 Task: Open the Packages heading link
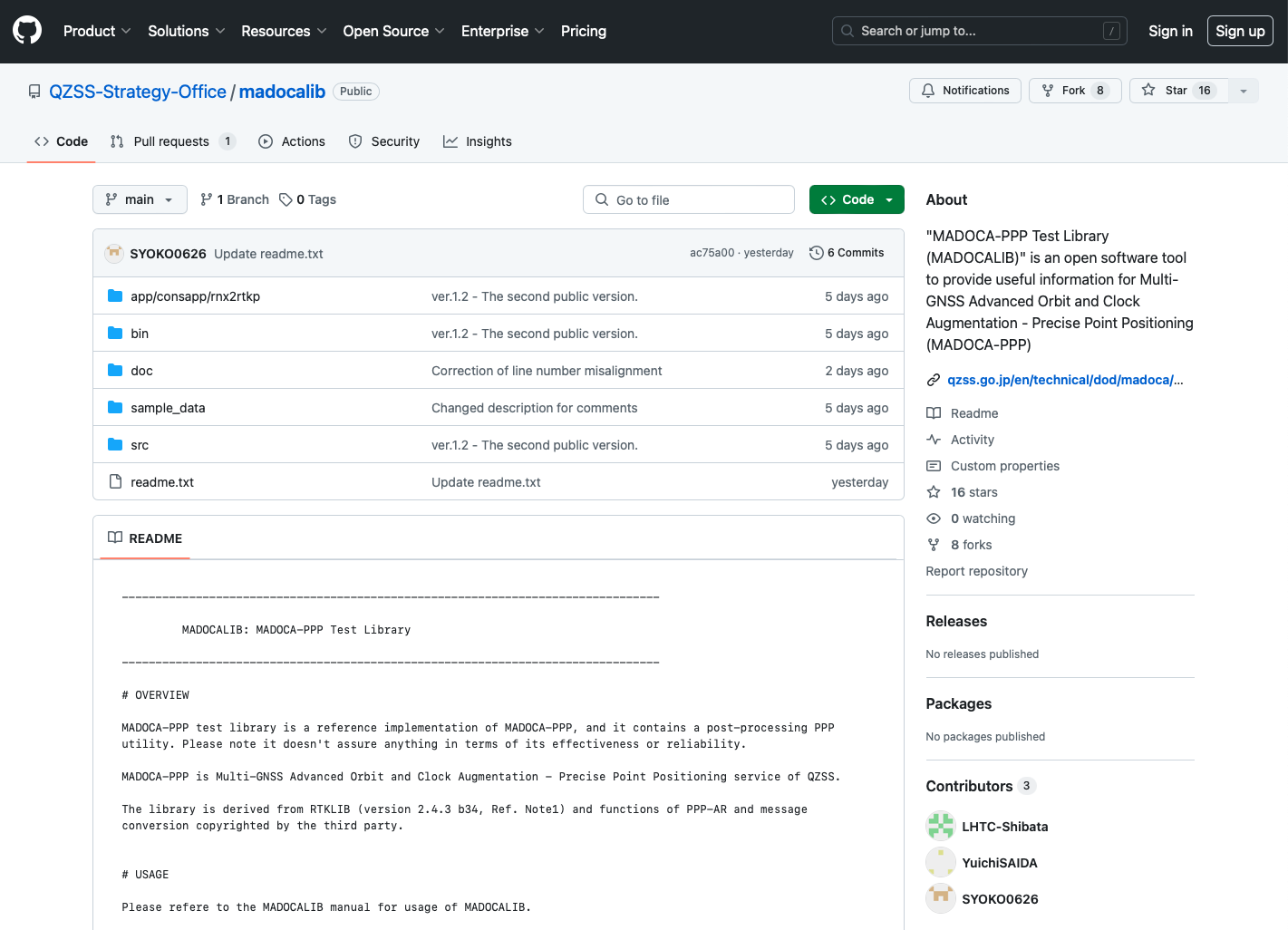[x=959, y=703]
